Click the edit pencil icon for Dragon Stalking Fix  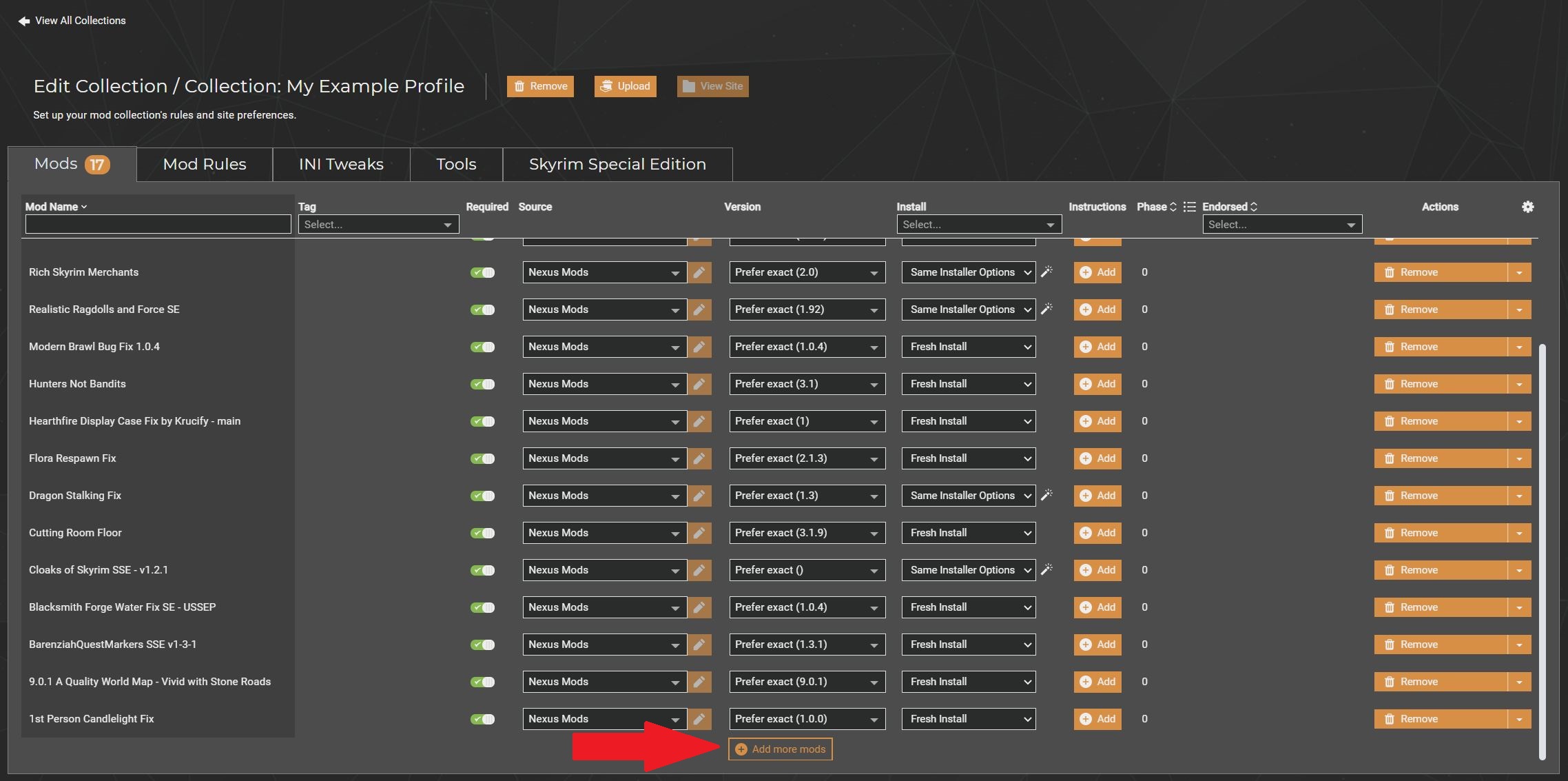700,496
